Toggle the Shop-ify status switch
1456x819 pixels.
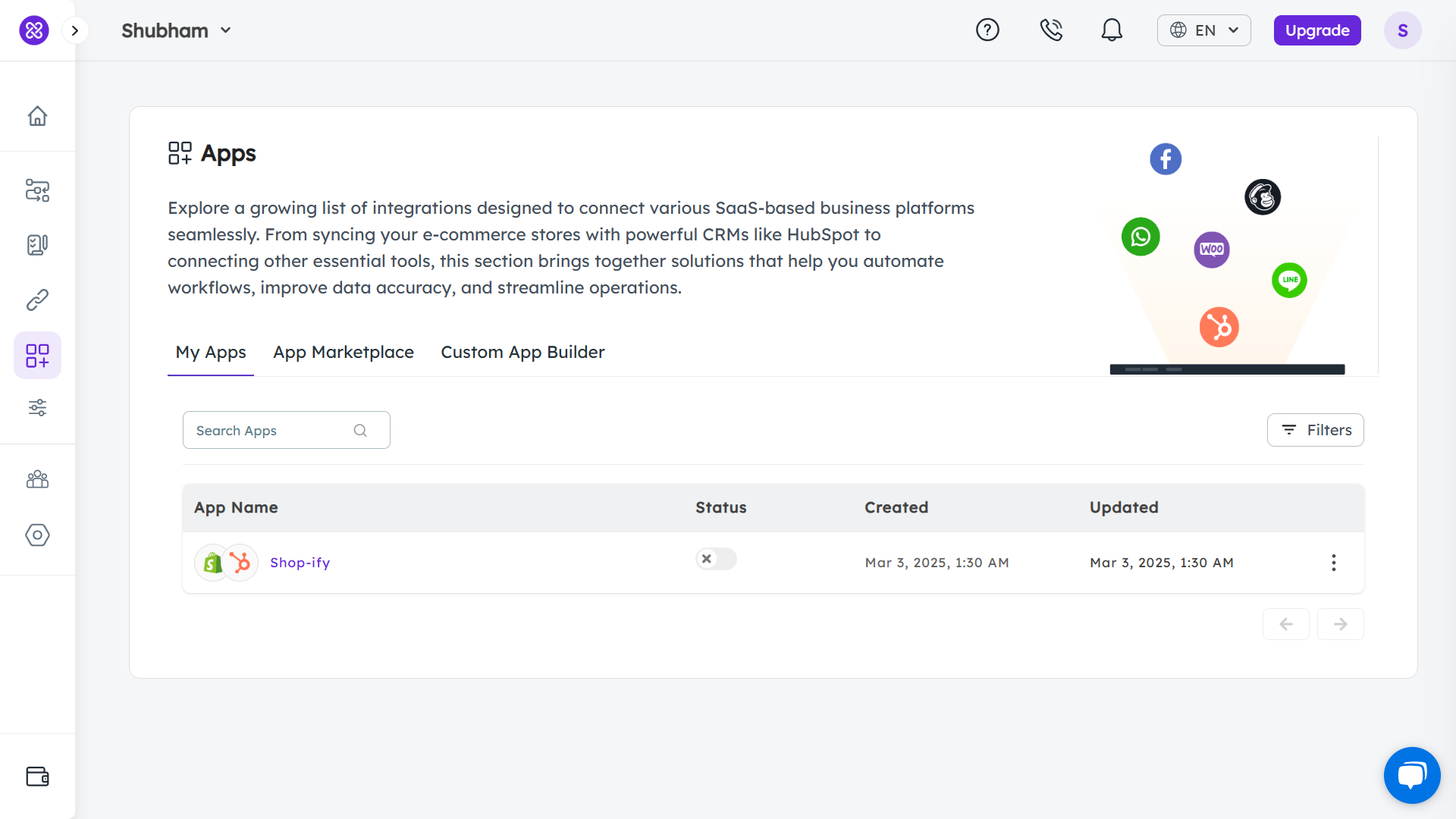click(x=716, y=559)
